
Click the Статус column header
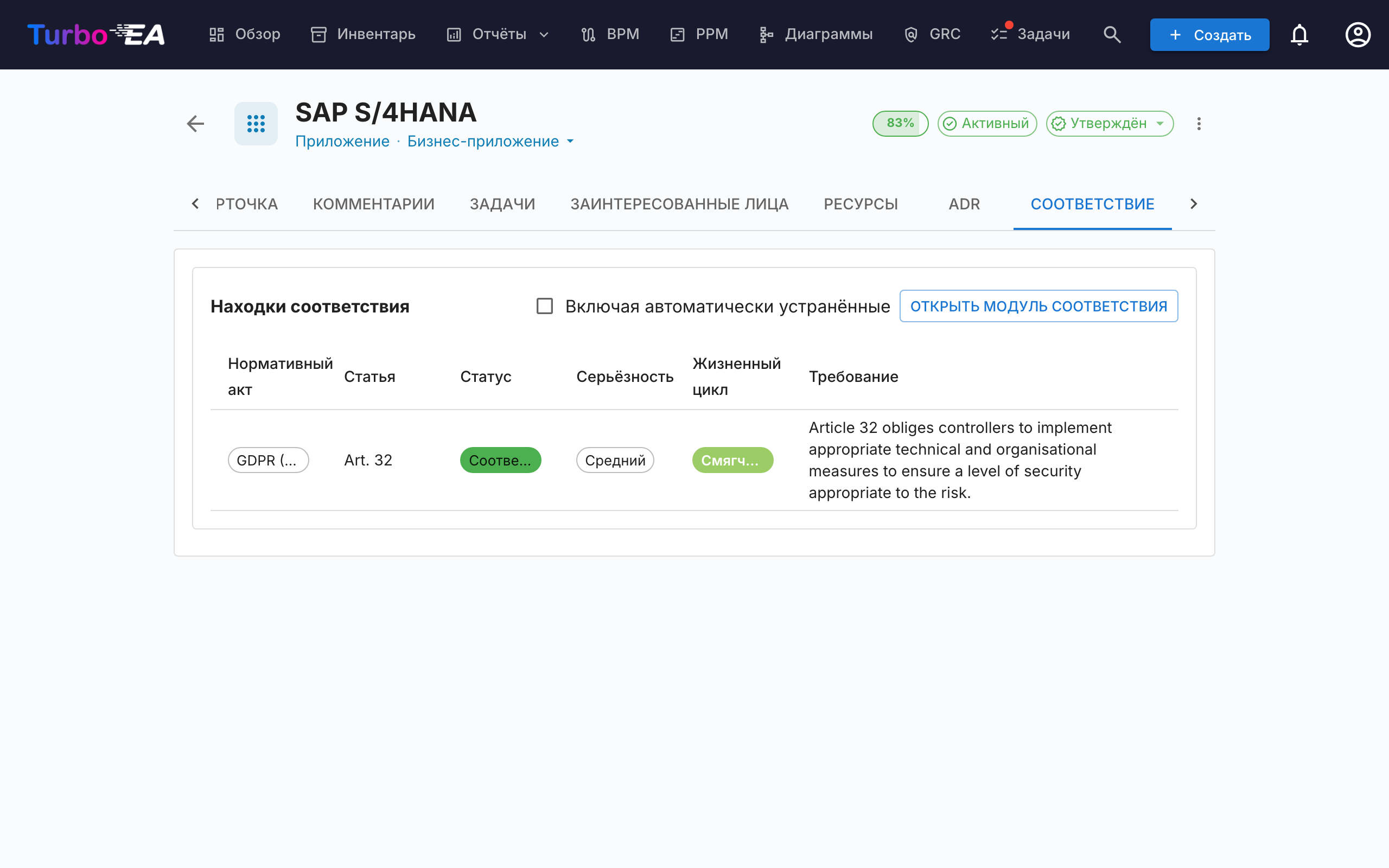[486, 376]
